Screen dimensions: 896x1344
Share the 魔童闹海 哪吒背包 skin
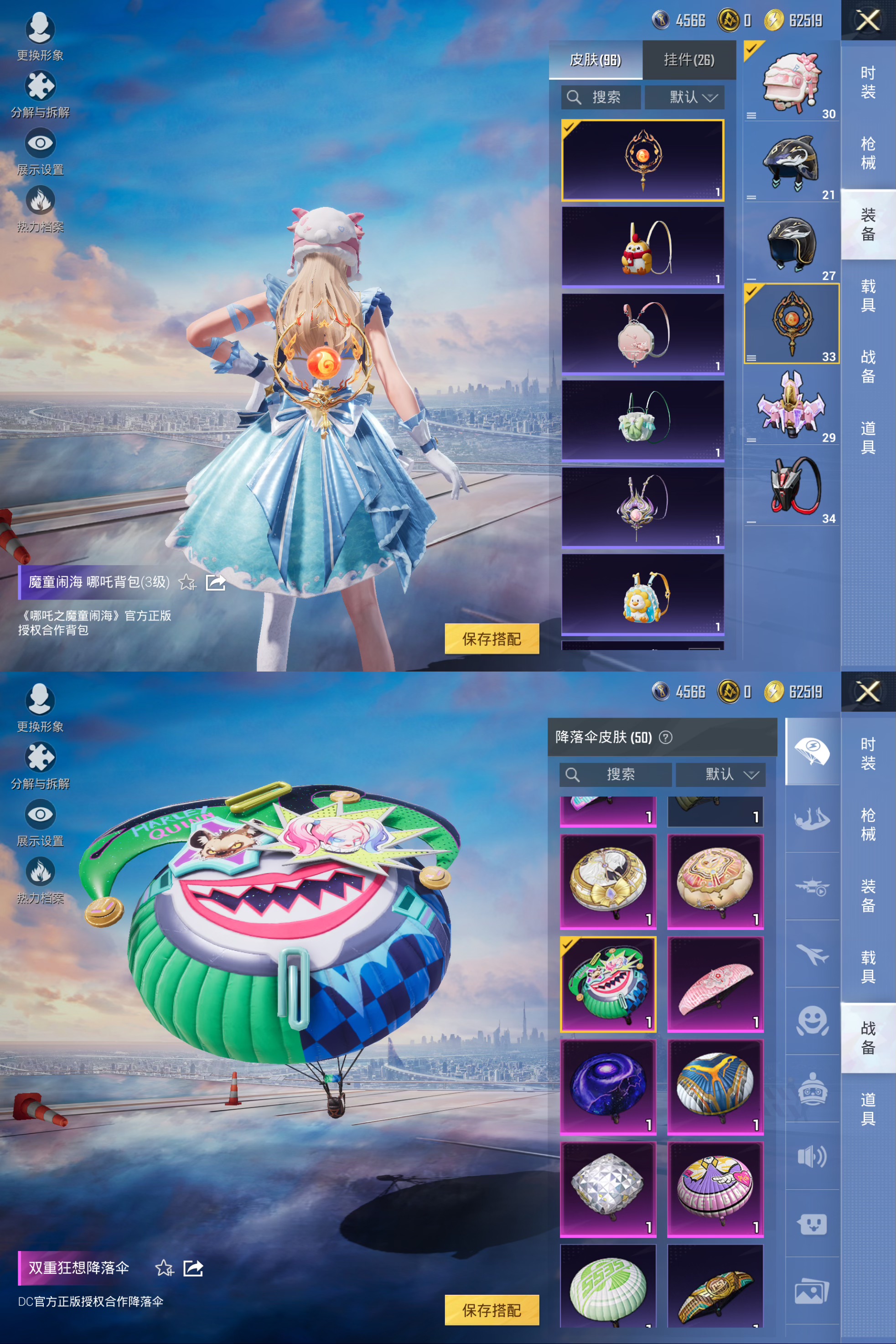(x=215, y=582)
